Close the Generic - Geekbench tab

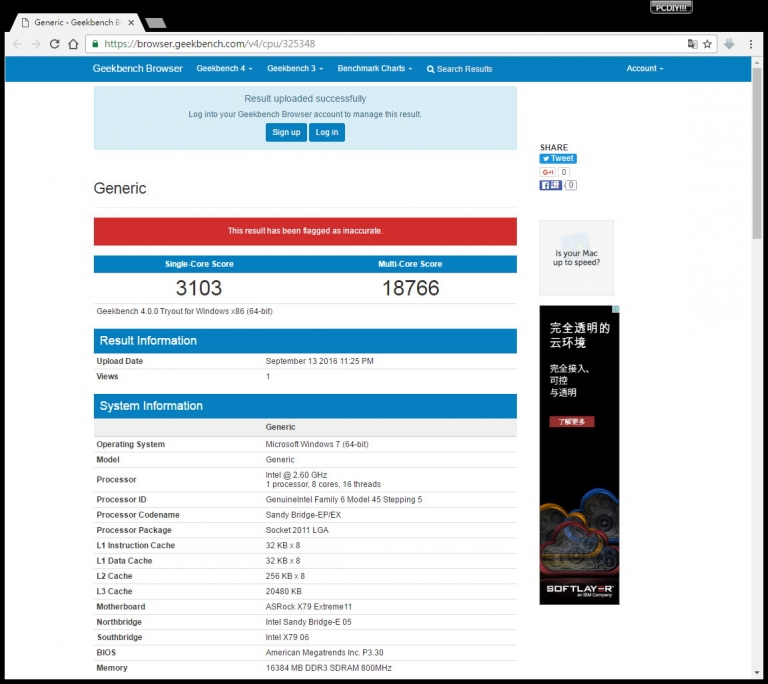pos(131,23)
